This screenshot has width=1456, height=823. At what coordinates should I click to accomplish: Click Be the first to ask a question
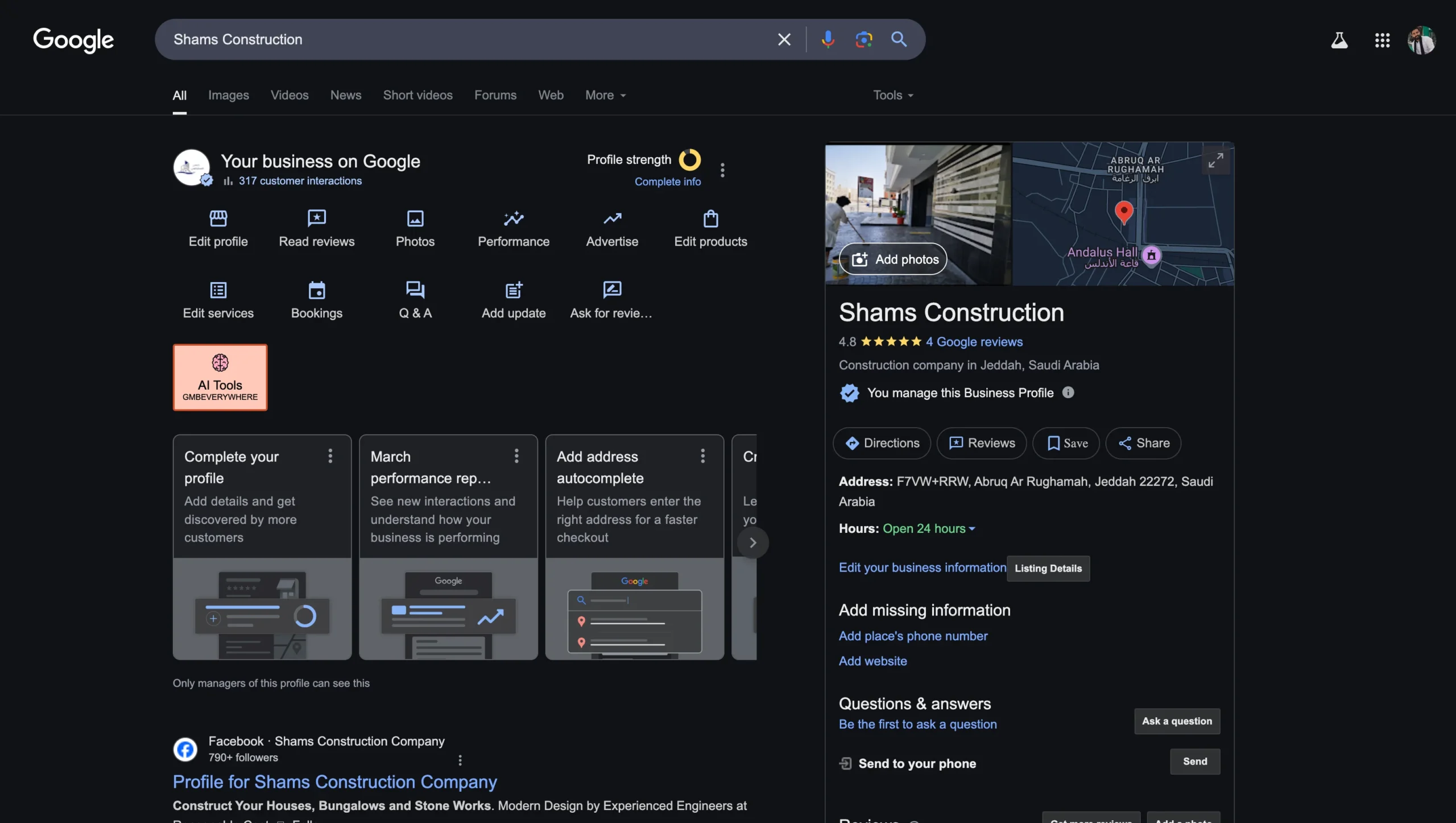coord(917,724)
